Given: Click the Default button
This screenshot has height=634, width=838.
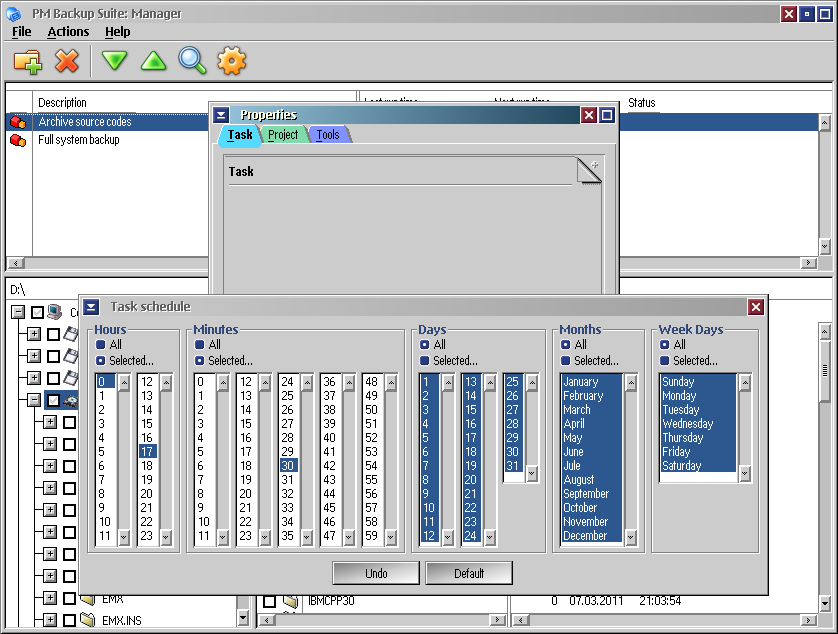Looking at the screenshot, I should click(469, 574).
